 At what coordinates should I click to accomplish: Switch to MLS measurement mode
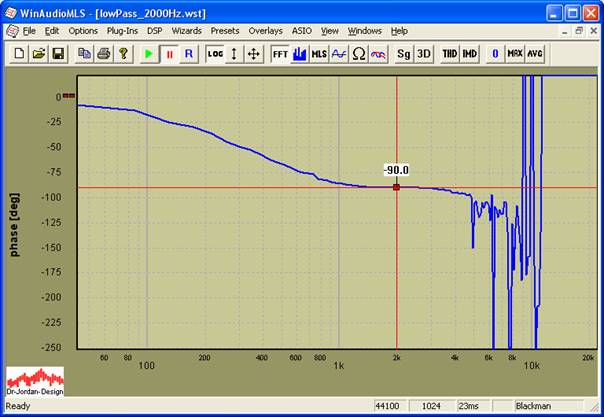[x=319, y=54]
